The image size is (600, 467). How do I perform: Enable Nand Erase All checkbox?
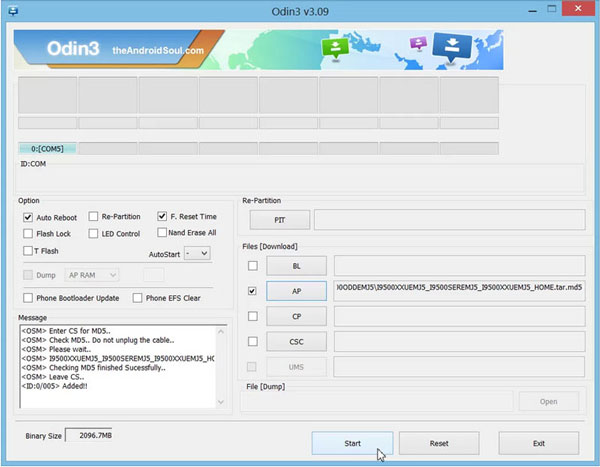click(x=162, y=232)
